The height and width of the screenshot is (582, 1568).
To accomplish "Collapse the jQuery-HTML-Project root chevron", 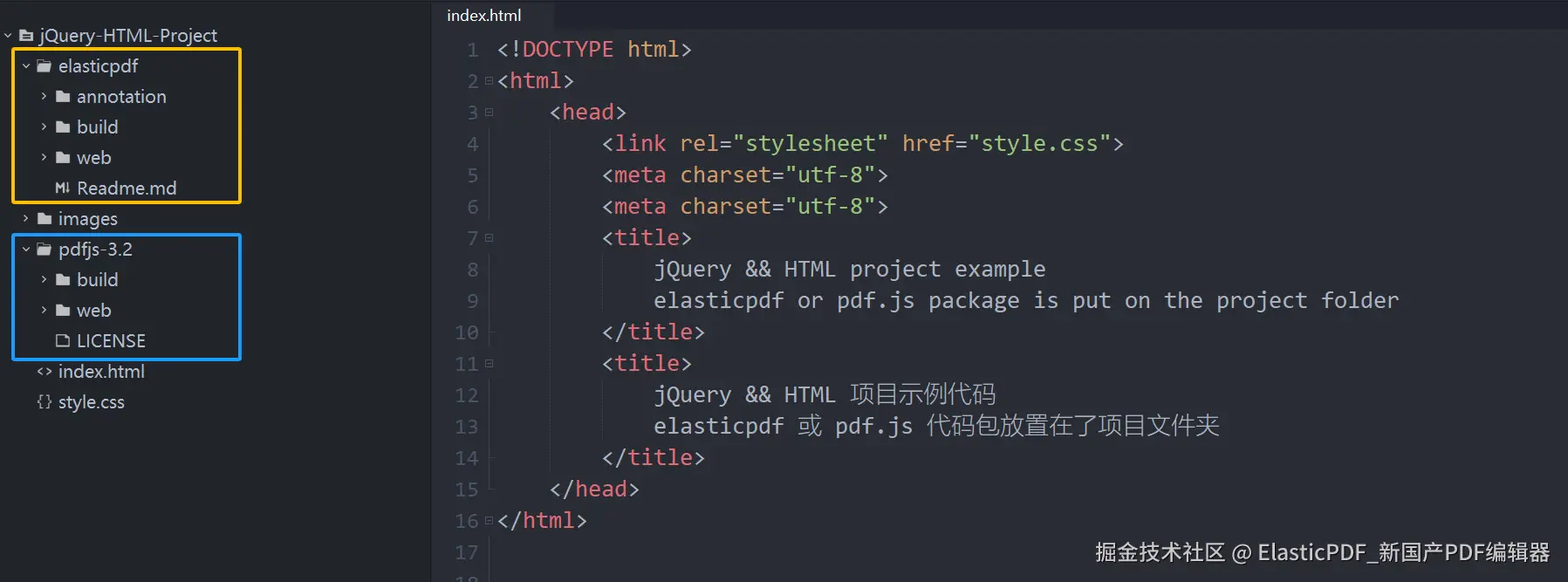I will [8, 36].
